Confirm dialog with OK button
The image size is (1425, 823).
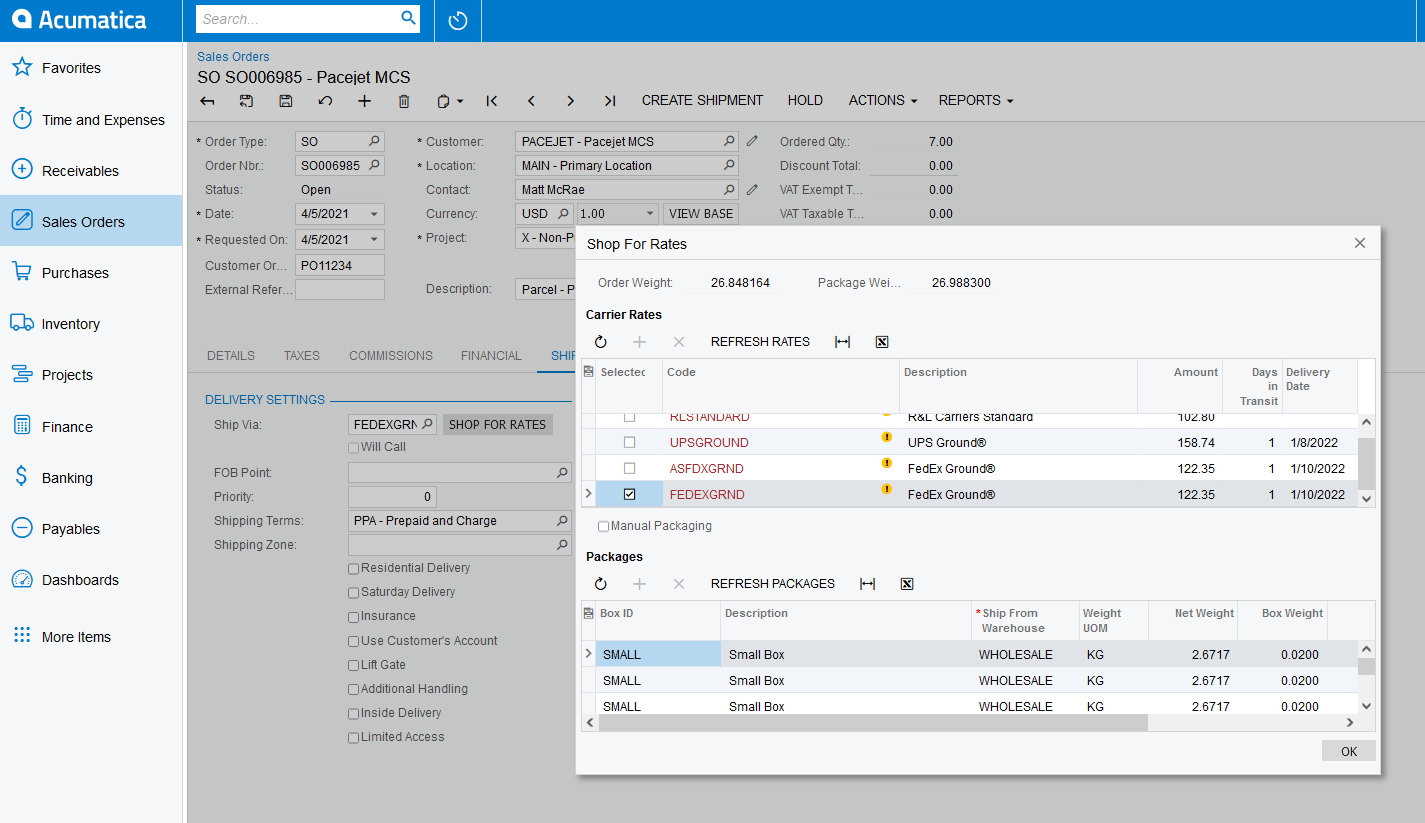1349,751
